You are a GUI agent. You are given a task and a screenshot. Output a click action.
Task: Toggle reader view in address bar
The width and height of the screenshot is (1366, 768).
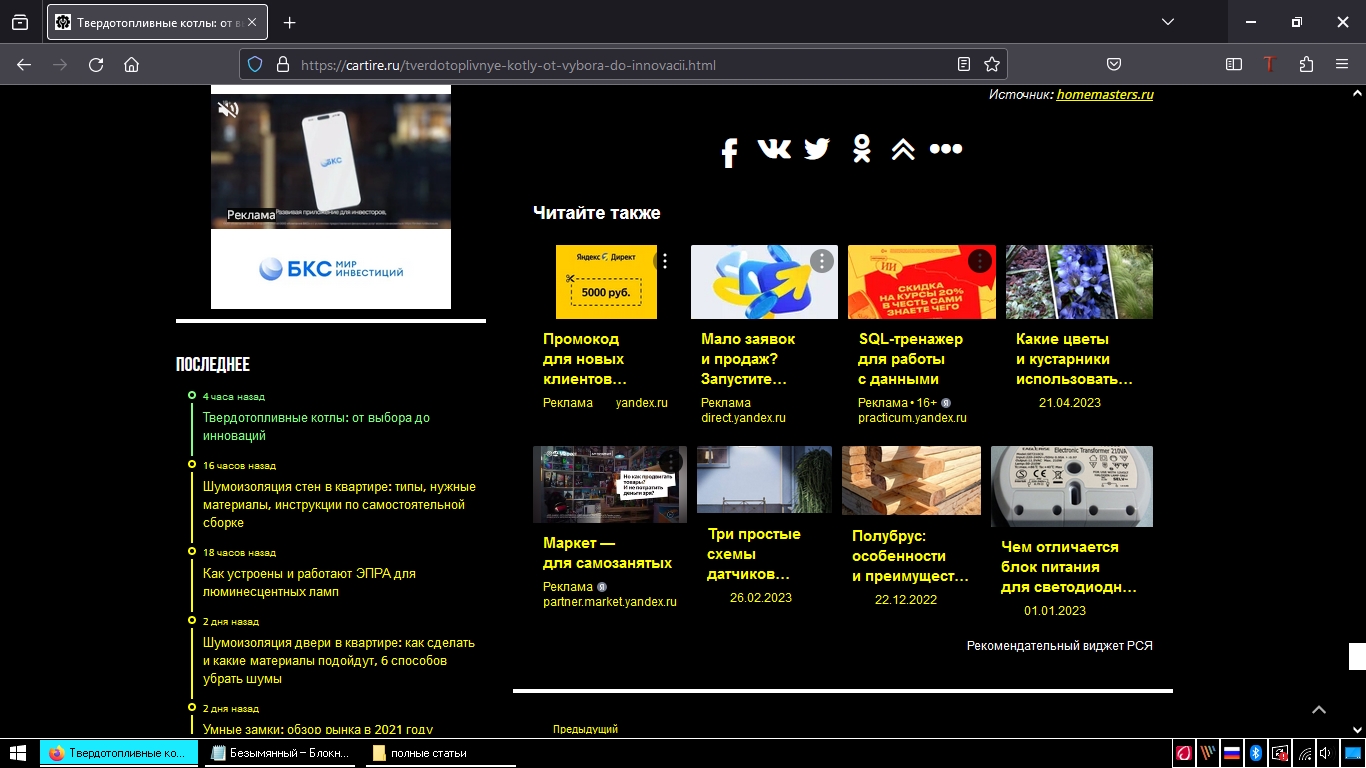(x=964, y=64)
